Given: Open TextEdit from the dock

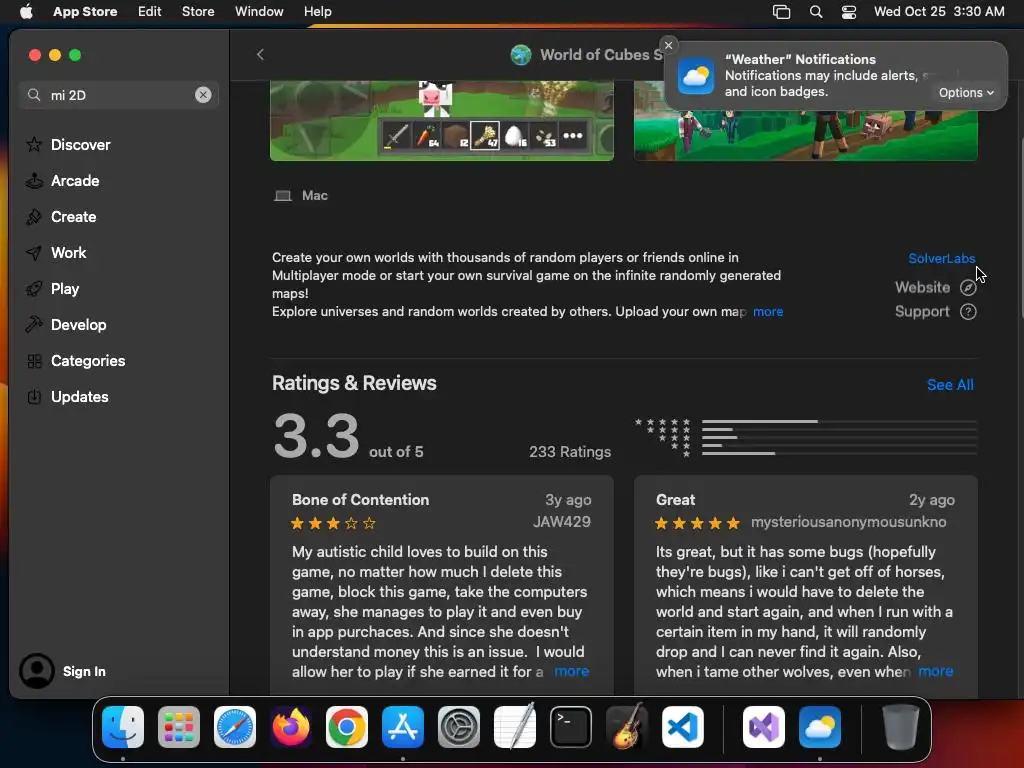Looking at the screenshot, I should click(515, 727).
